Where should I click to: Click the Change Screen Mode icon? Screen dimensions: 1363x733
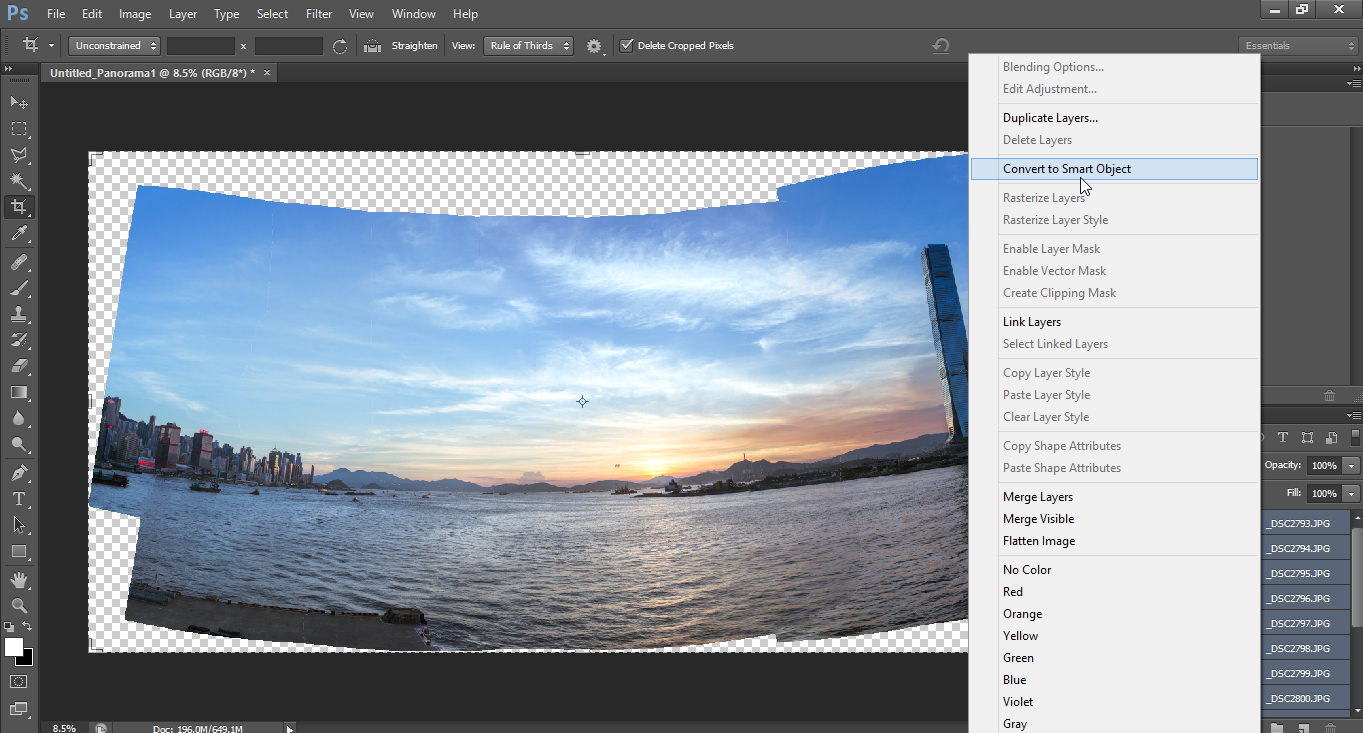19,709
